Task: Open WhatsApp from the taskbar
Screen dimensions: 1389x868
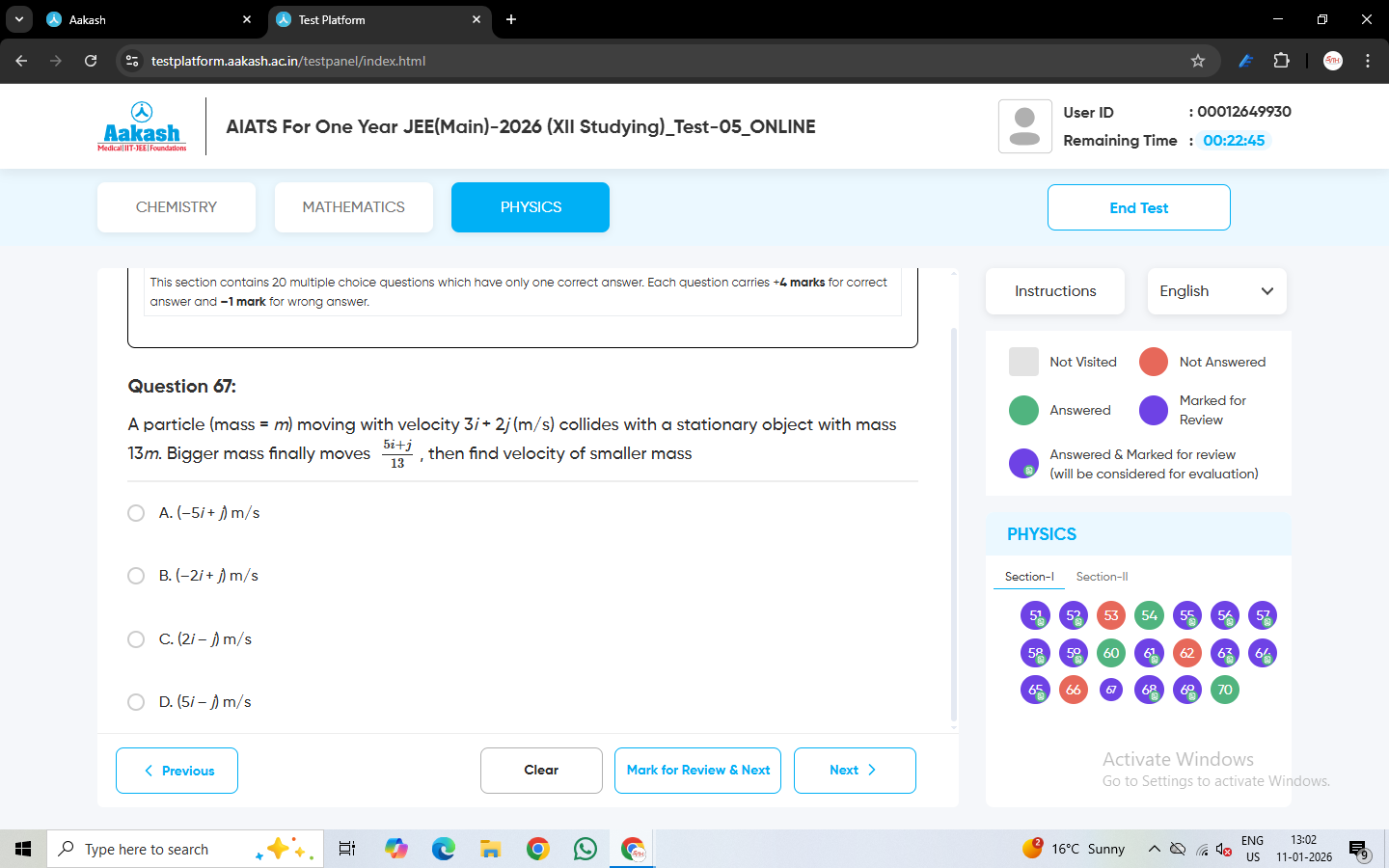Action: coord(586,849)
